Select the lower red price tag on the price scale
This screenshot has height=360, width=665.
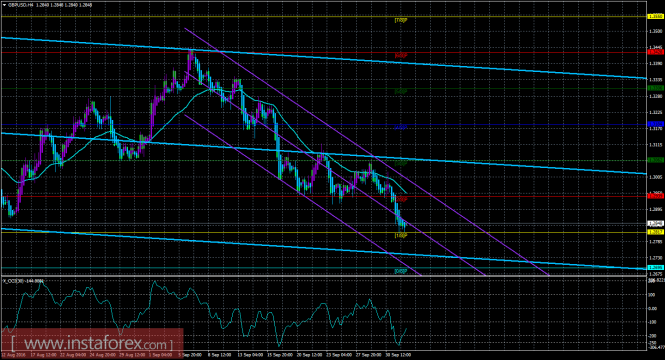coord(656,196)
